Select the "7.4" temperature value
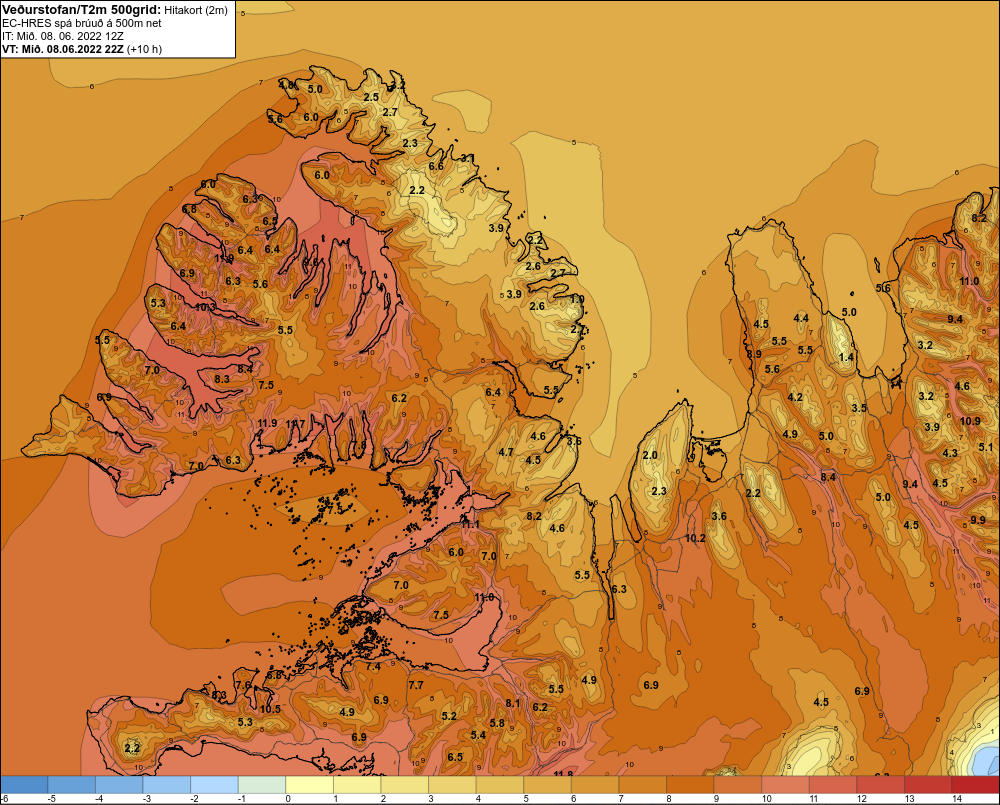 pyautogui.click(x=373, y=666)
